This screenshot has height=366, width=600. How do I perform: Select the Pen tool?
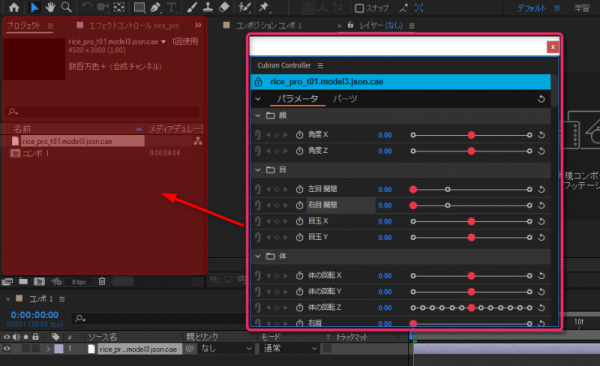(x=155, y=7)
